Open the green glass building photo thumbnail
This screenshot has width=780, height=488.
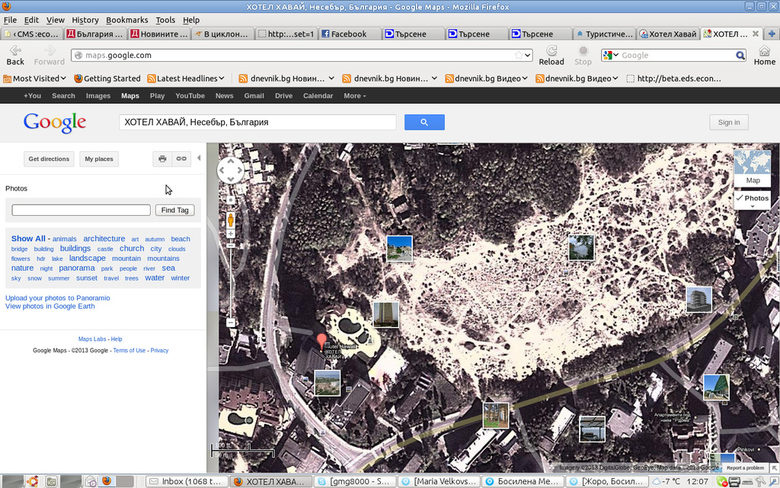point(716,388)
